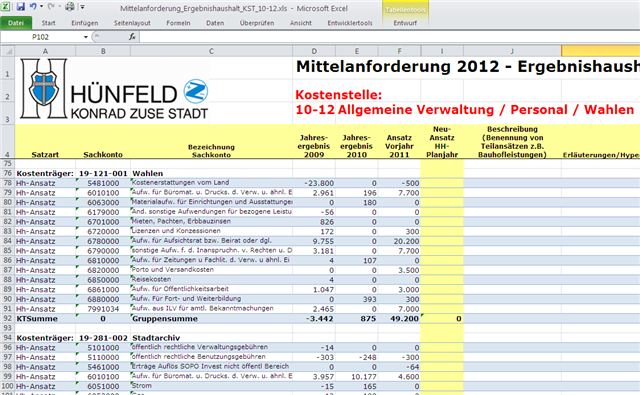
Task: Click the Mittelanforderung 2012 title cell
Action: click(x=467, y=67)
